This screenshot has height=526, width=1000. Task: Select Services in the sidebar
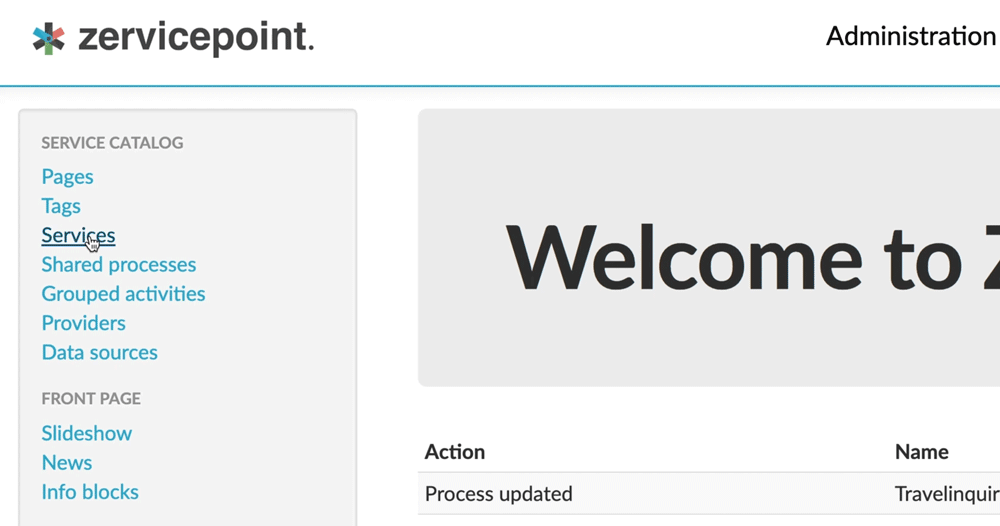[78, 236]
